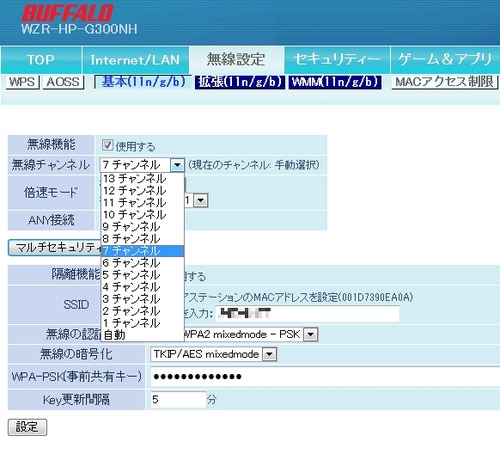Click the 無線機能 row label
Viewport: 500px width, 454px height.
click(51, 144)
